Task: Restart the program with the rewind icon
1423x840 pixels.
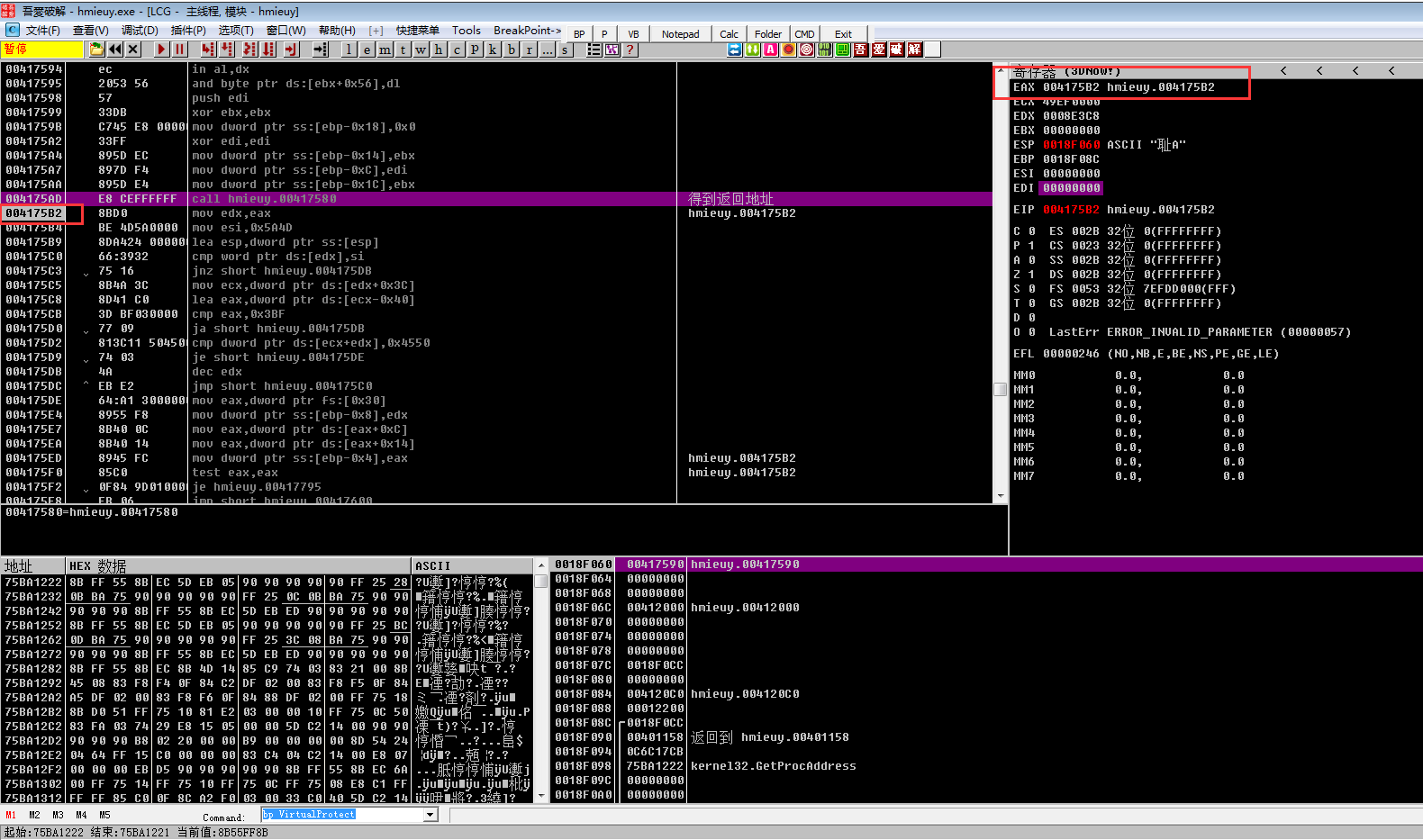Action: pyautogui.click(x=115, y=50)
